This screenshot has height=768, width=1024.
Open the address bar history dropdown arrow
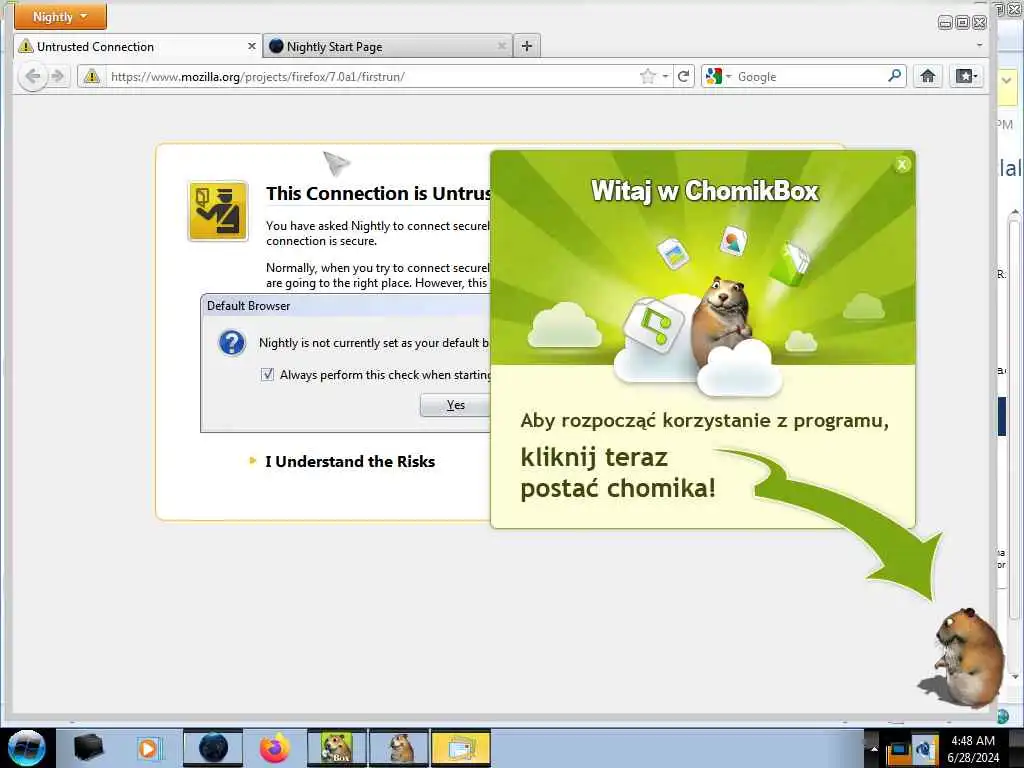click(x=665, y=76)
